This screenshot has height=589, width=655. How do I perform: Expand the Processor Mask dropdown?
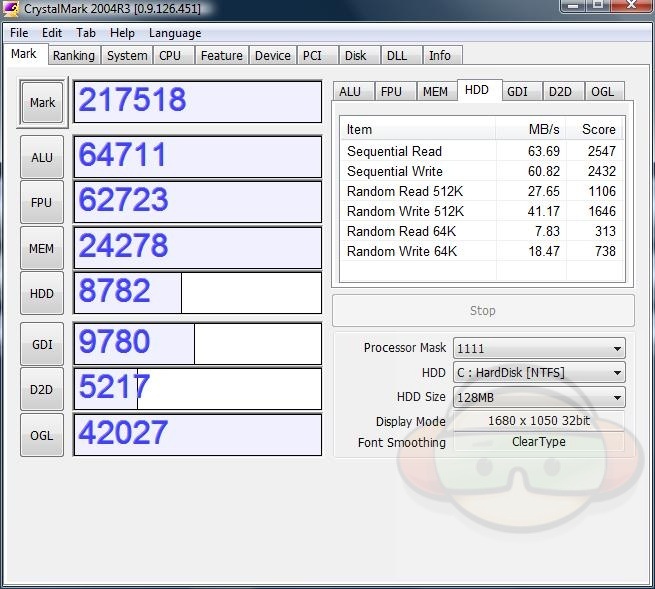coord(617,349)
